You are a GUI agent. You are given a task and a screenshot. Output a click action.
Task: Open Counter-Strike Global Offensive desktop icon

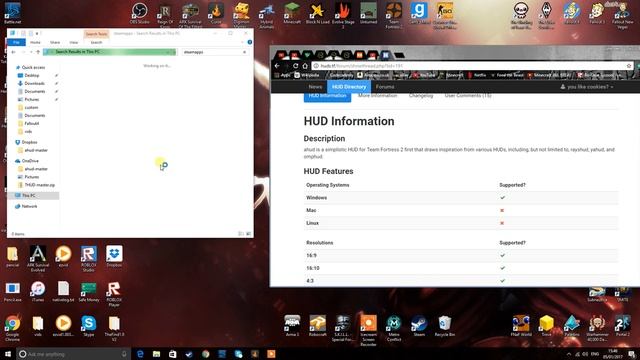pos(444,15)
